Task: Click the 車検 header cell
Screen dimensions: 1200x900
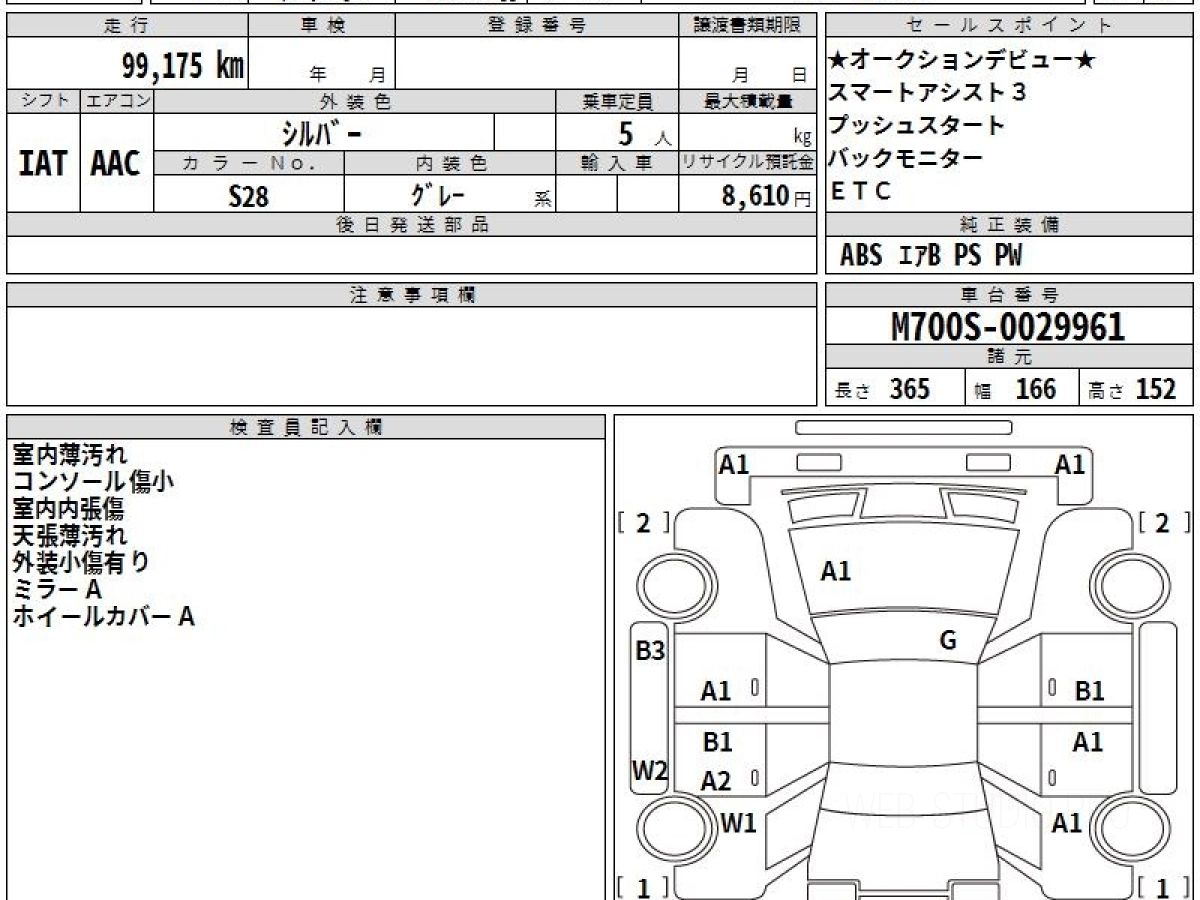Action: pyautogui.click(x=322, y=26)
